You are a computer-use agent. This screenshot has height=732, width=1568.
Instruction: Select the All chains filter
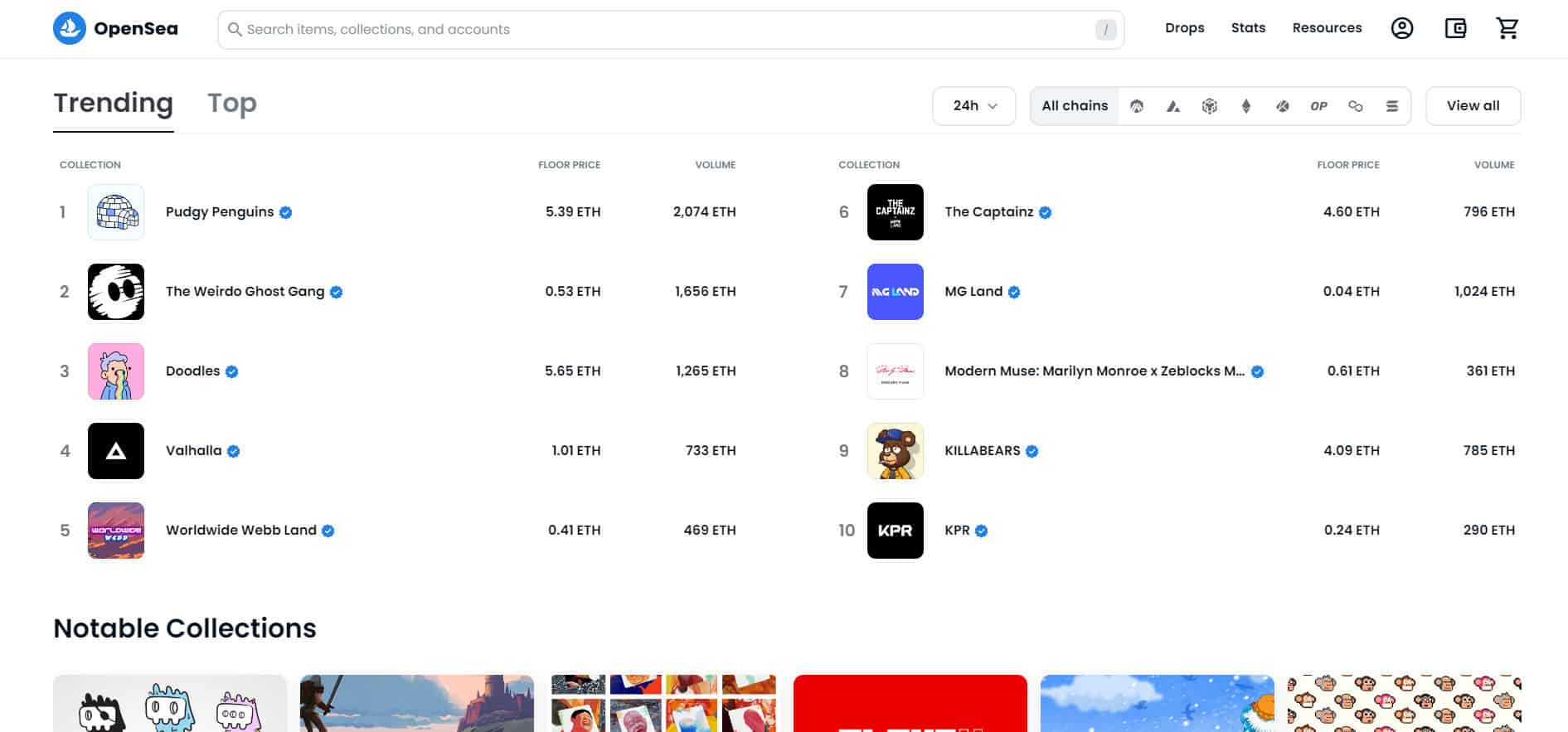[x=1075, y=106]
